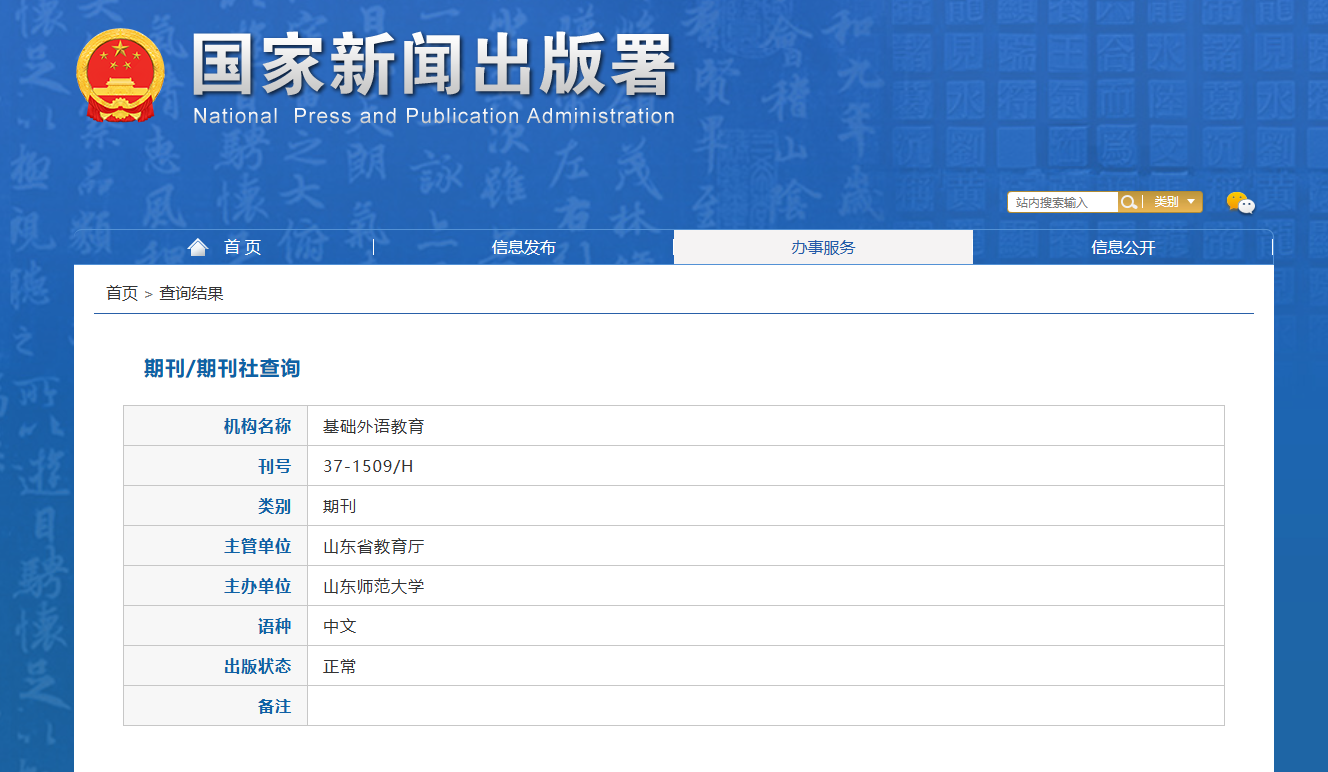The height and width of the screenshot is (772, 1328).
Task: Click the 山东省教育厅 supervising unit value
Action: pos(374,546)
